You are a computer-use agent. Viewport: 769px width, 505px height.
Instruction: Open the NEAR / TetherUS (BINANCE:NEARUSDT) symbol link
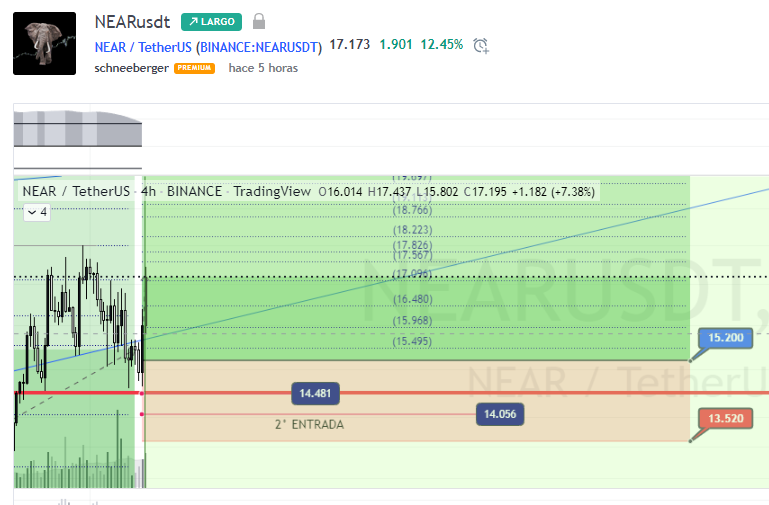click(208, 48)
